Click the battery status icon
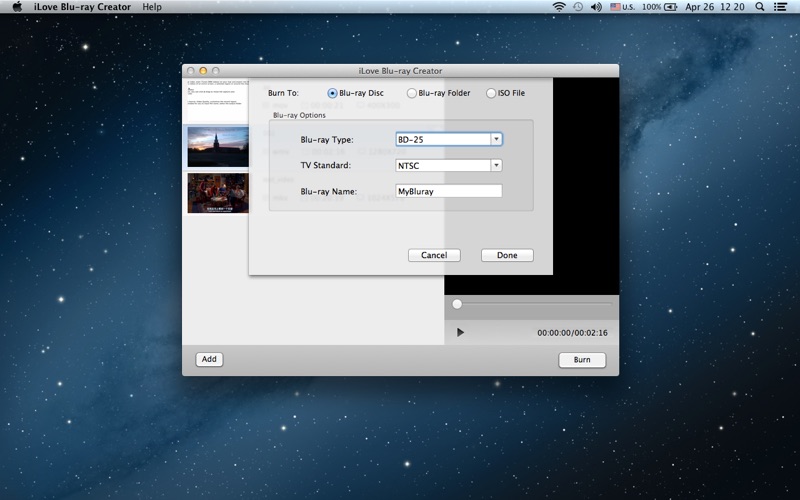Image resolution: width=800 pixels, height=500 pixels. (670, 7)
